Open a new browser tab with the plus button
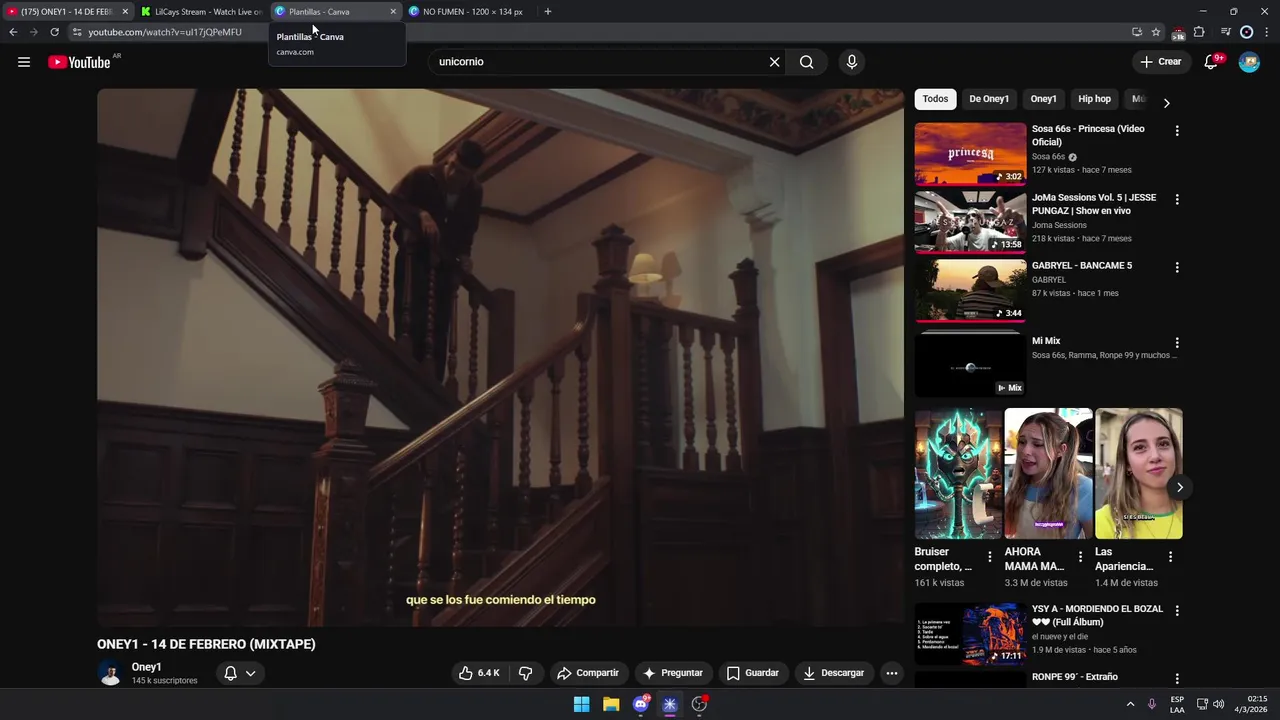The image size is (1280, 720). (x=547, y=12)
